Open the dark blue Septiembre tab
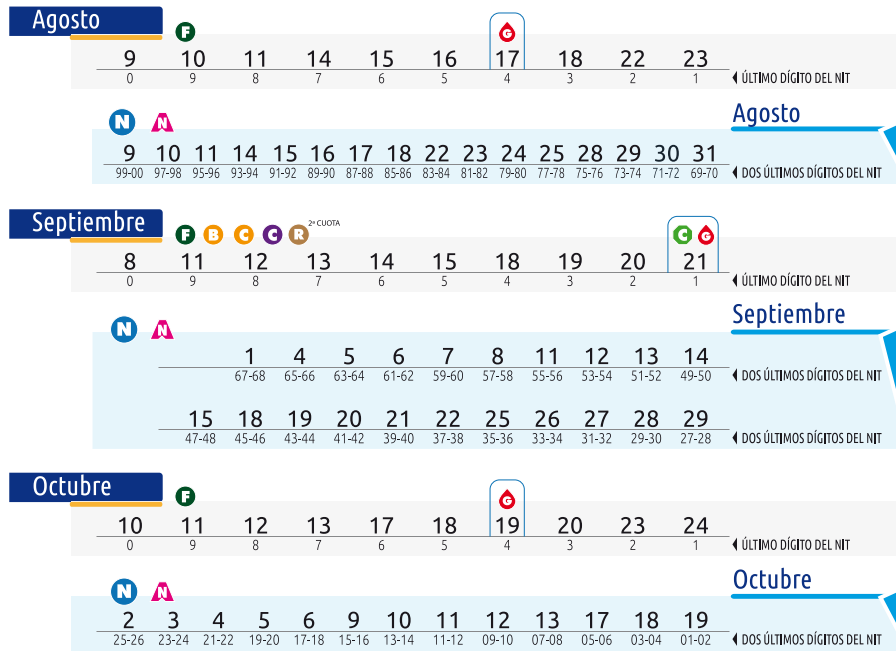This screenshot has width=896, height=660. (x=85, y=223)
